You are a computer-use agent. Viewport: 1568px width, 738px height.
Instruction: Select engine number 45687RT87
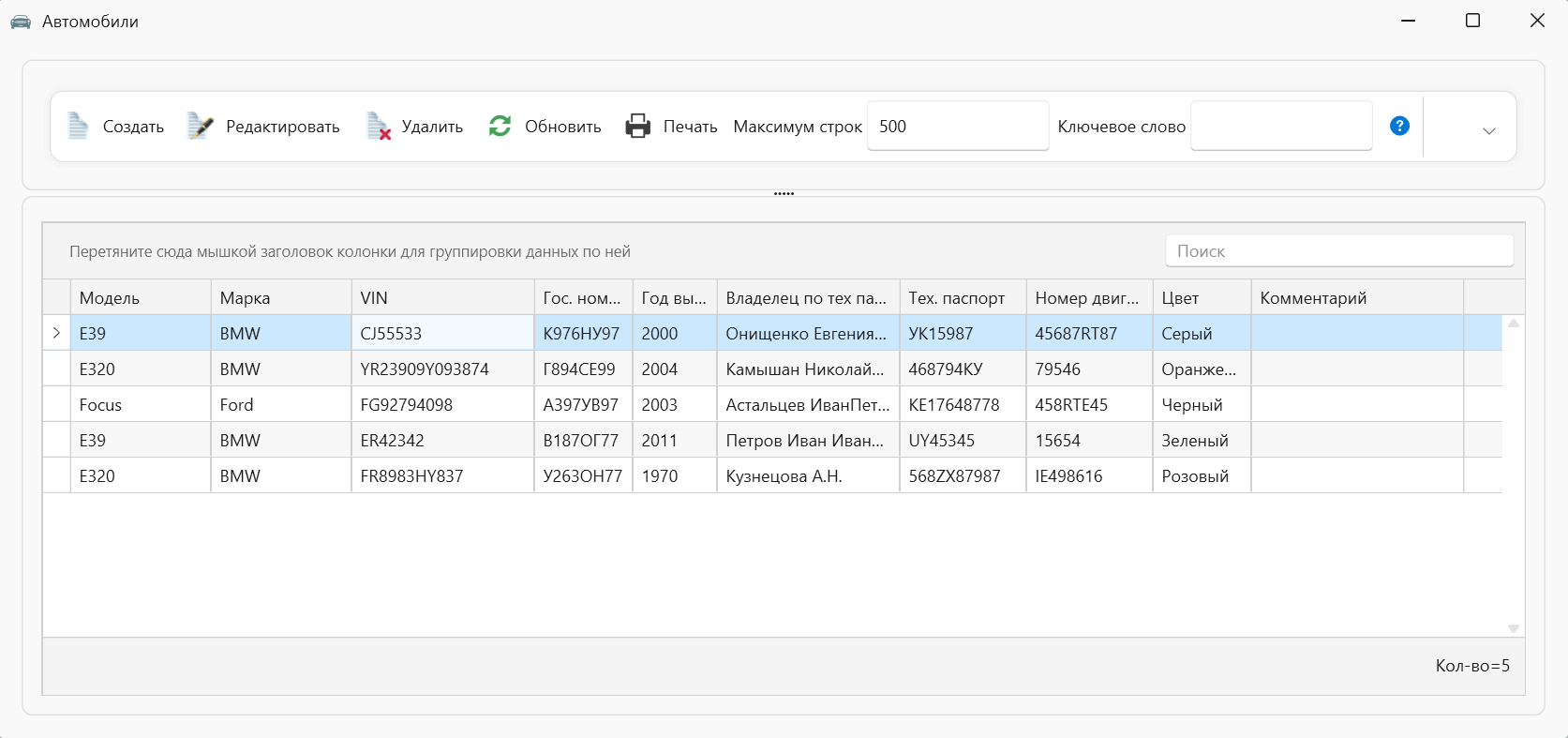pos(1090,333)
